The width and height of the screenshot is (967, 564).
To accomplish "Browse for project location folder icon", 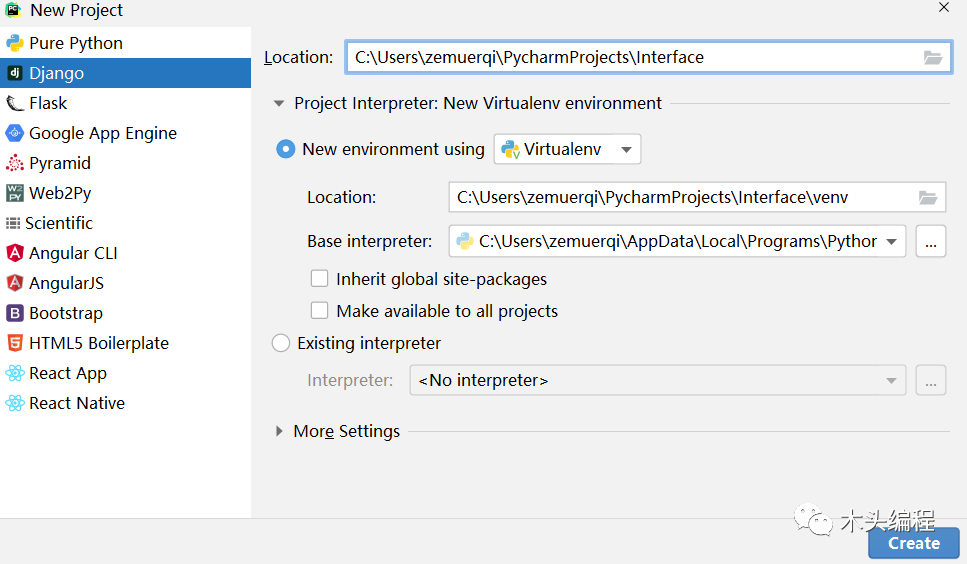I will click(932, 57).
